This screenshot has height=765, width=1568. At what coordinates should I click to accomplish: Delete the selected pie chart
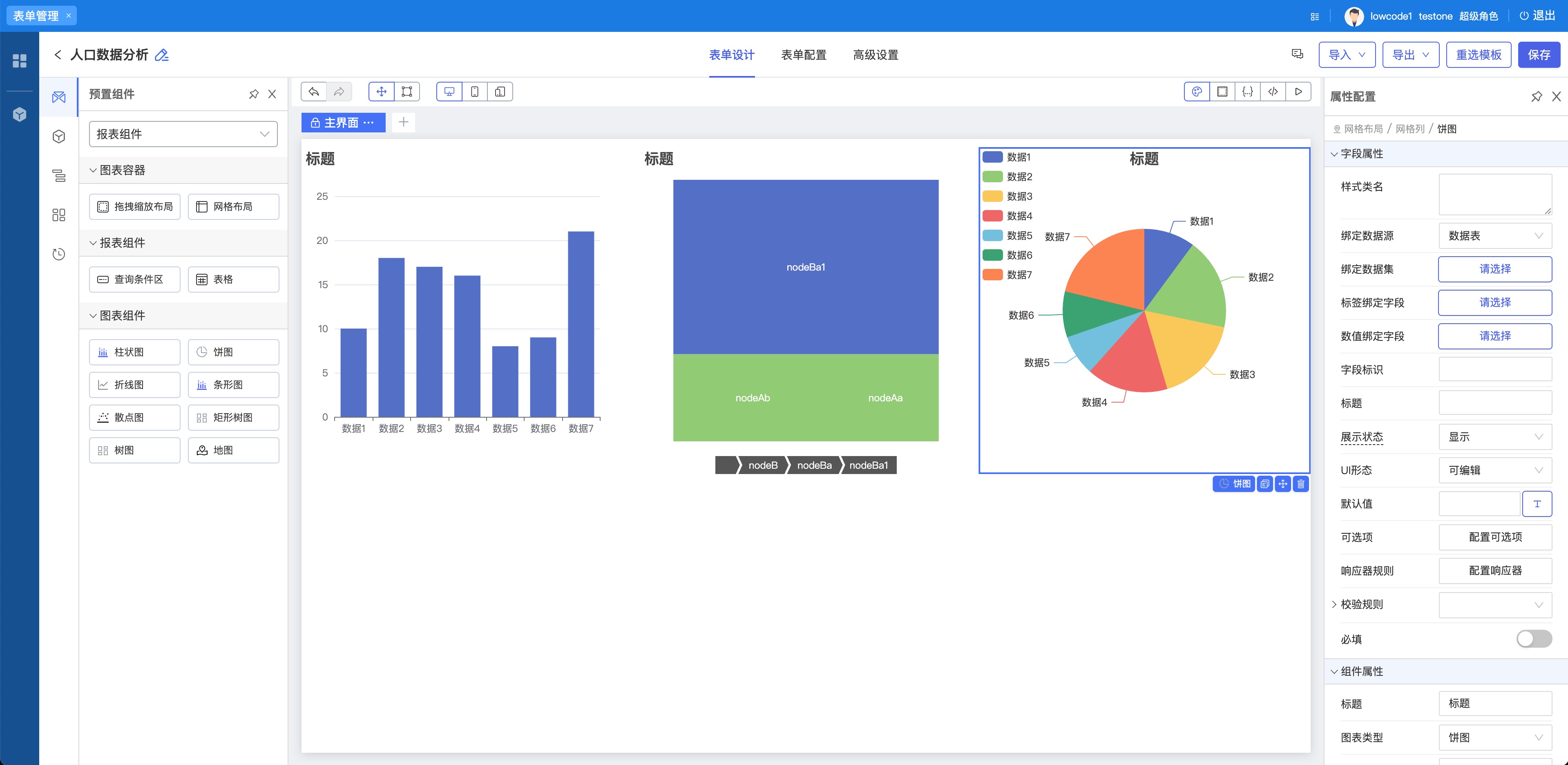coord(1301,483)
